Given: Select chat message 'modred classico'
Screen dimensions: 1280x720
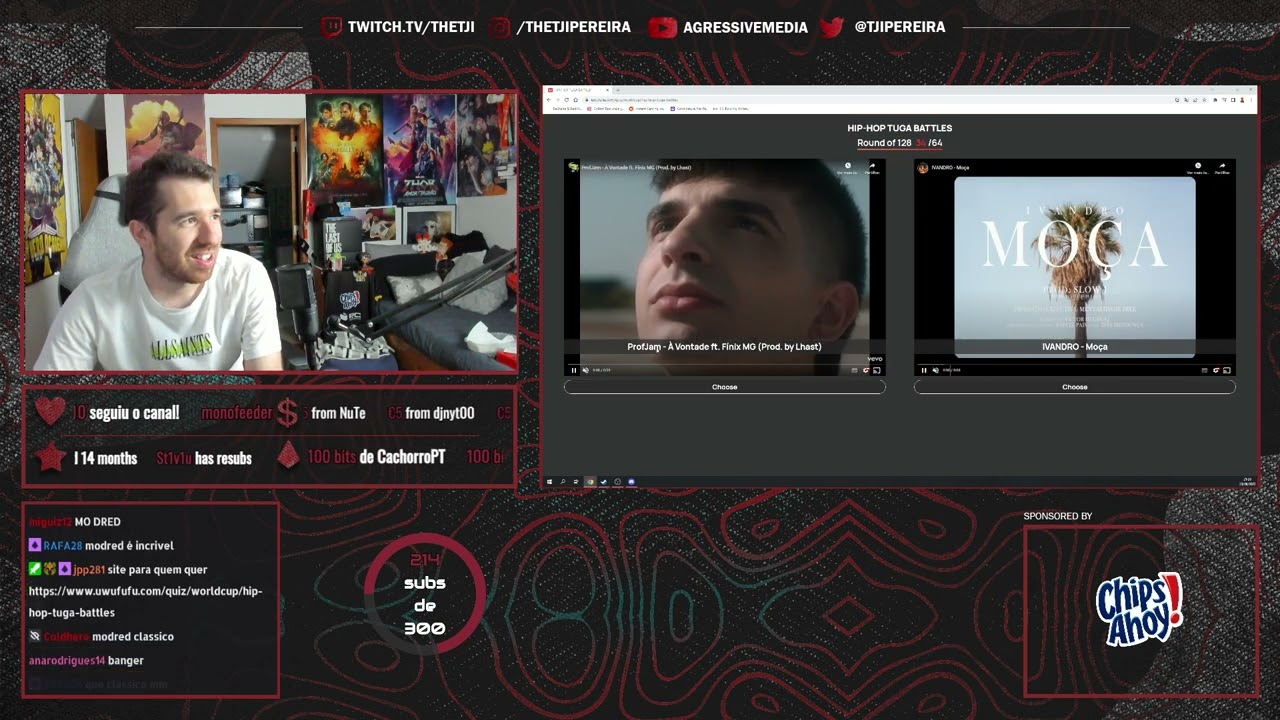Looking at the screenshot, I should click(x=134, y=637).
